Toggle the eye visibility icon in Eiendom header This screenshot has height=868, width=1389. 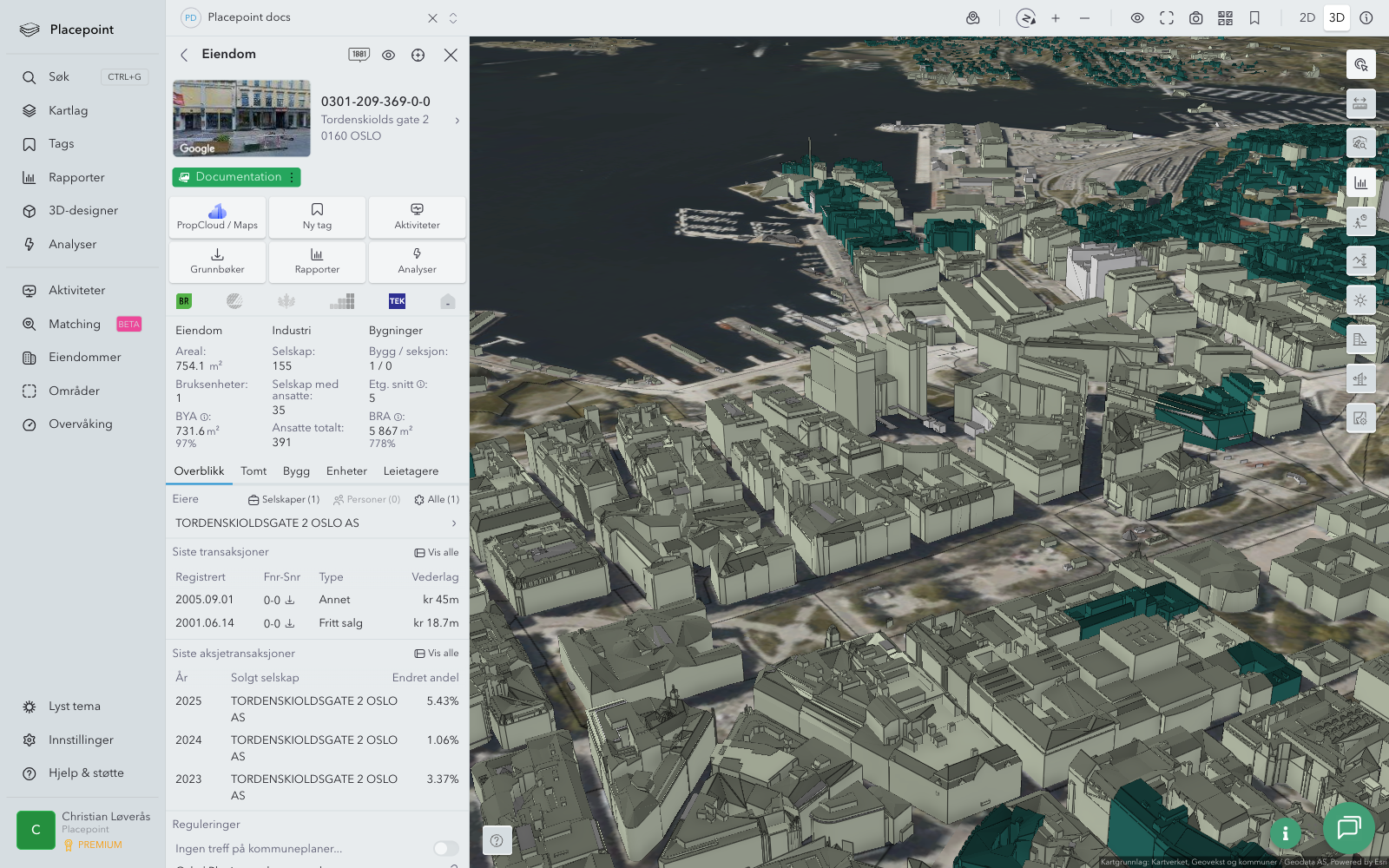tap(388, 55)
